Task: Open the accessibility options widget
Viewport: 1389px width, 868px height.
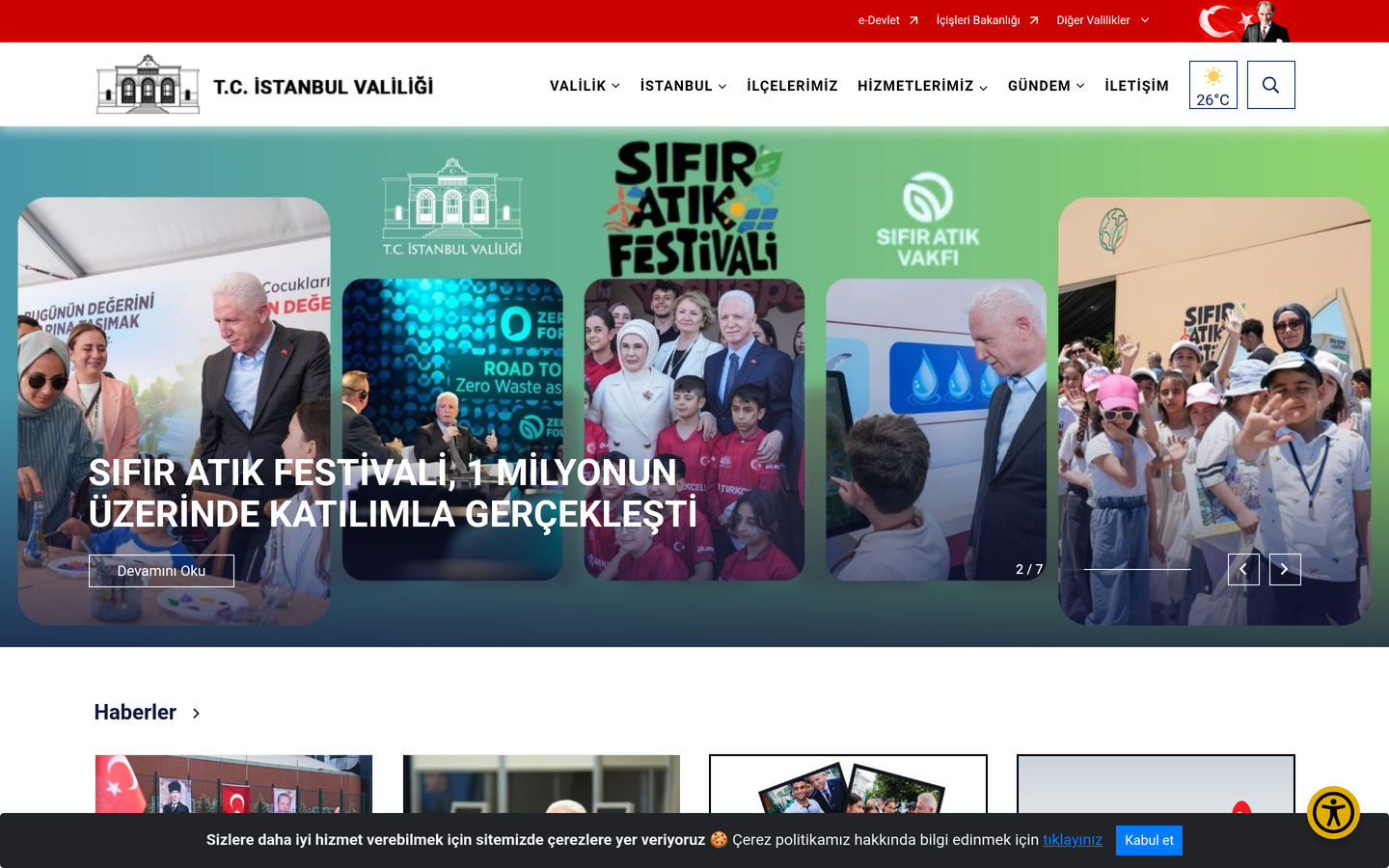Action: tap(1333, 812)
